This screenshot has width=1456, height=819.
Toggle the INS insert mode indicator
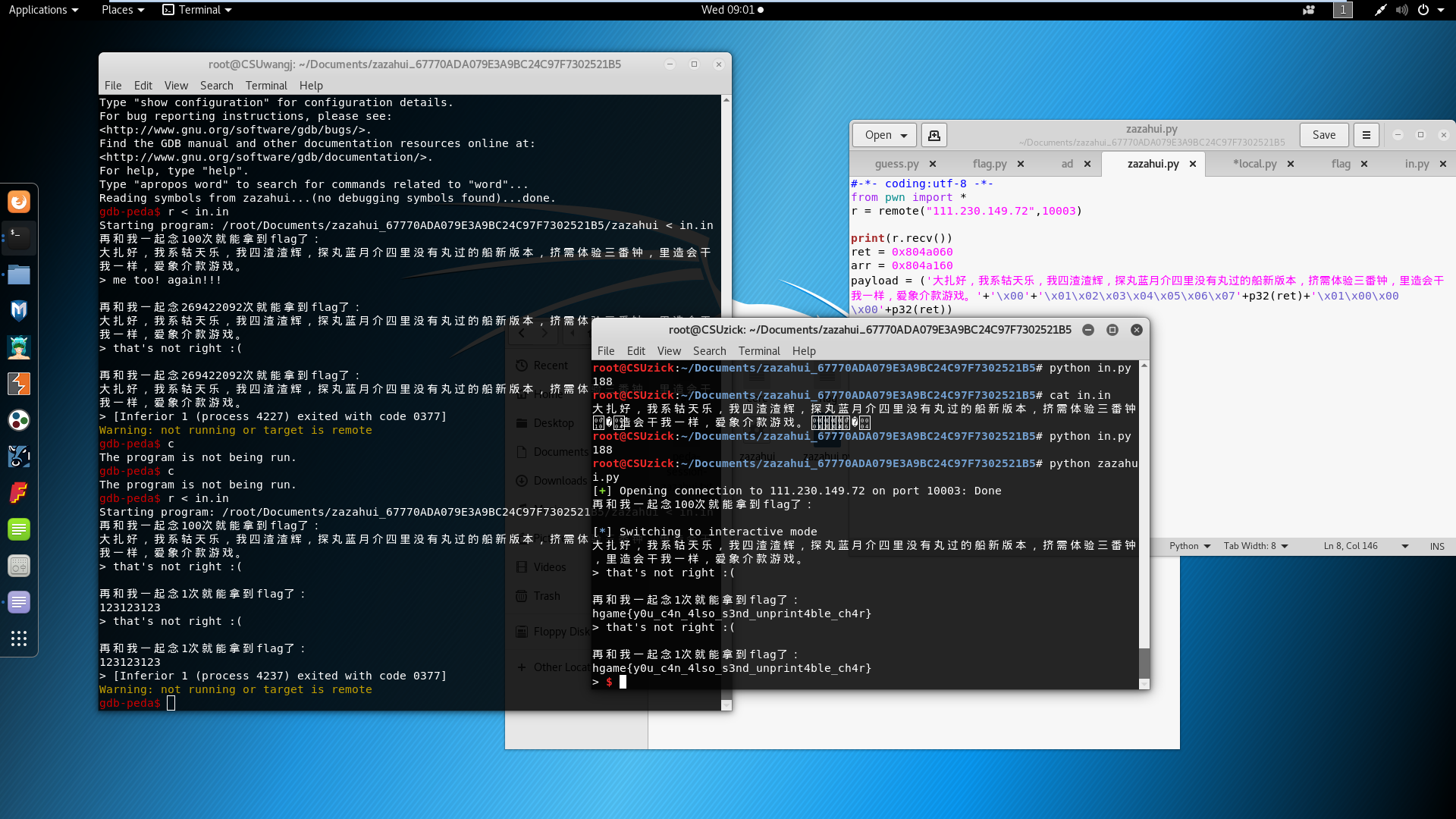[1437, 546]
